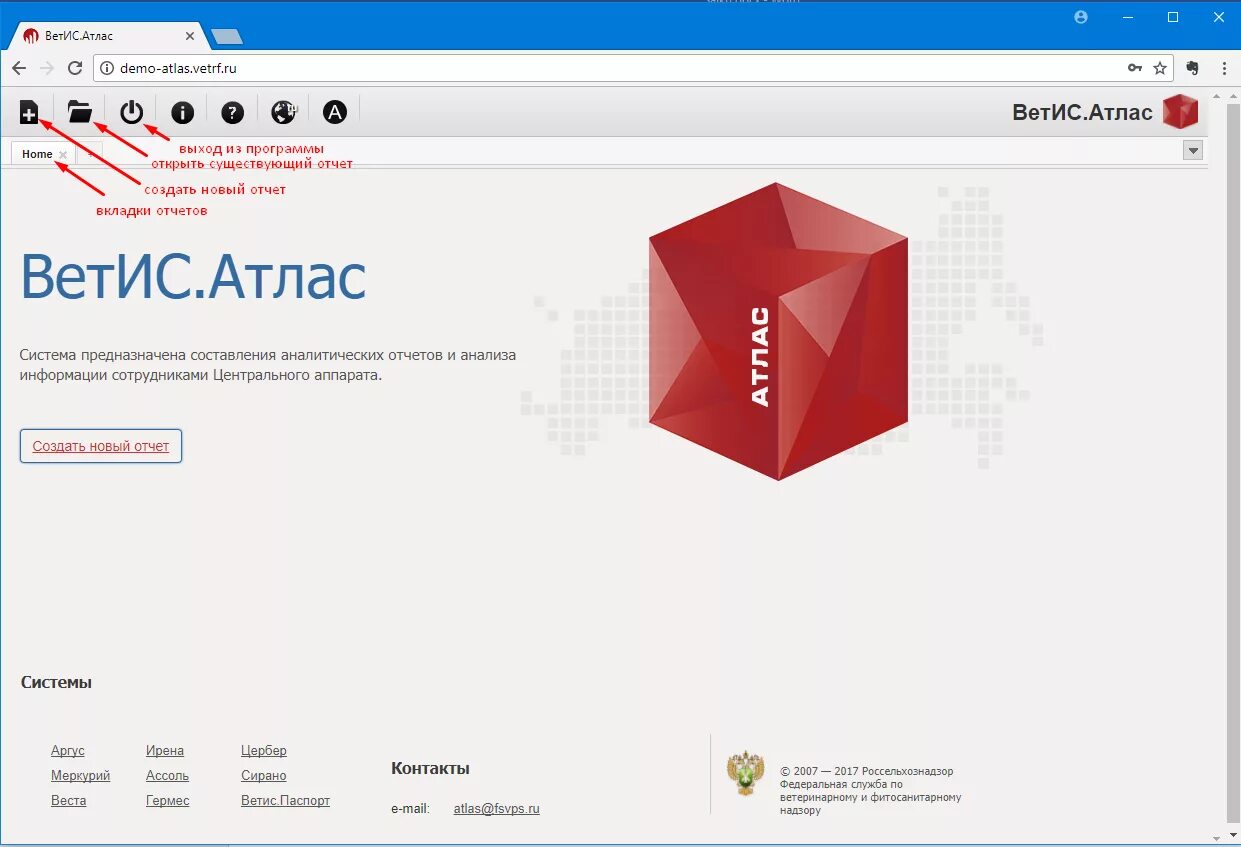Open the Ассоль system link
Image resolution: width=1241 pixels, height=847 pixels.
(167, 775)
